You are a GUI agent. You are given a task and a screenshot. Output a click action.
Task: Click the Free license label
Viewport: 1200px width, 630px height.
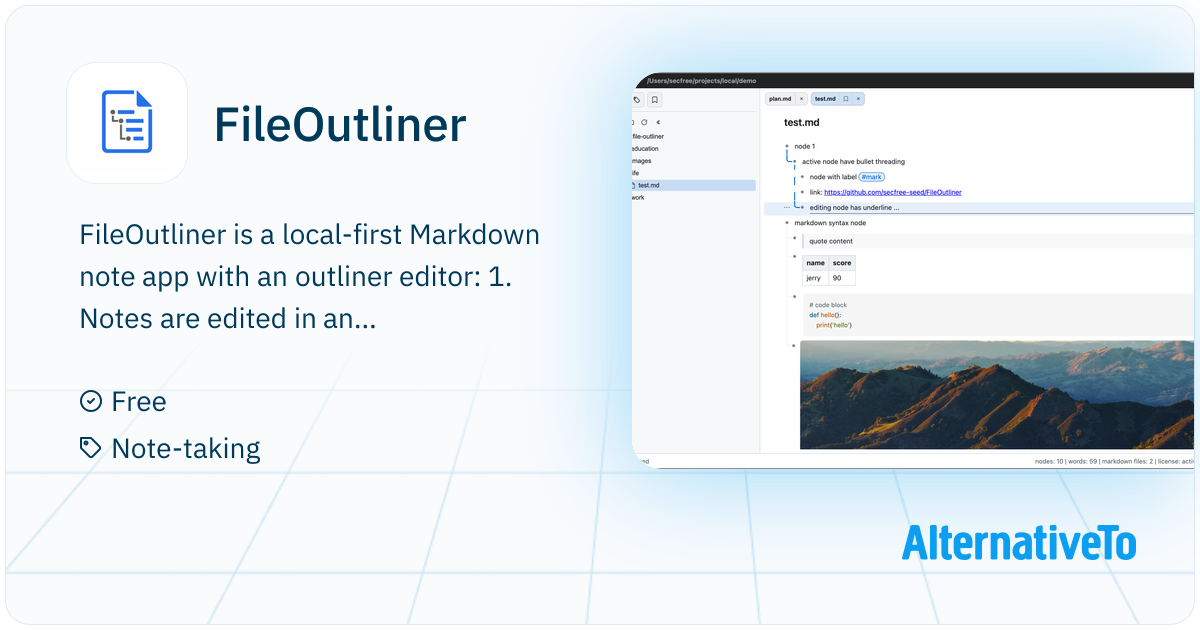point(139,402)
